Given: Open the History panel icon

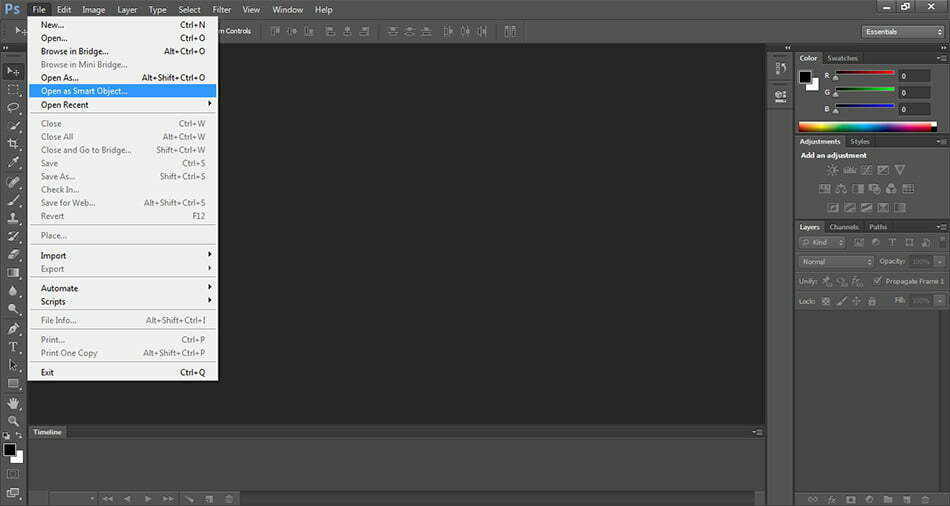Looking at the screenshot, I should click(780, 69).
